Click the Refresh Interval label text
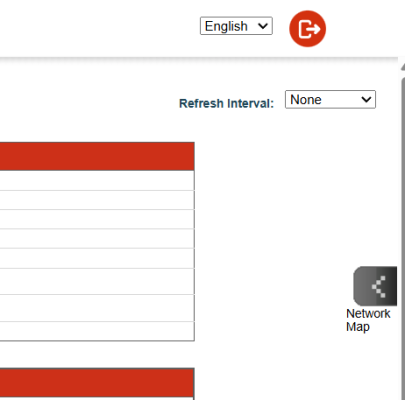This screenshot has height=400, width=405. click(x=226, y=103)
